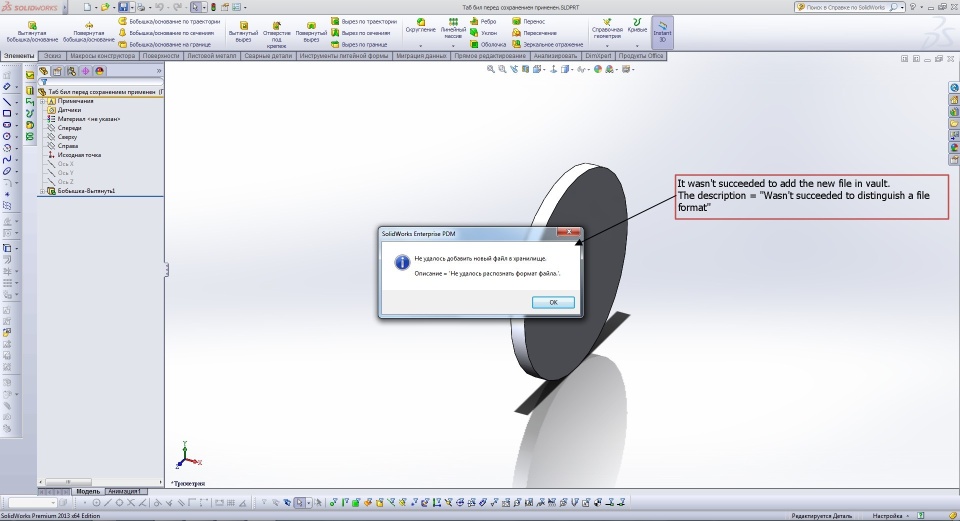The height and width of the screenshot is (521, 960).
Task: Open the DisplayManager color ball tab
Action: point(100,71)
